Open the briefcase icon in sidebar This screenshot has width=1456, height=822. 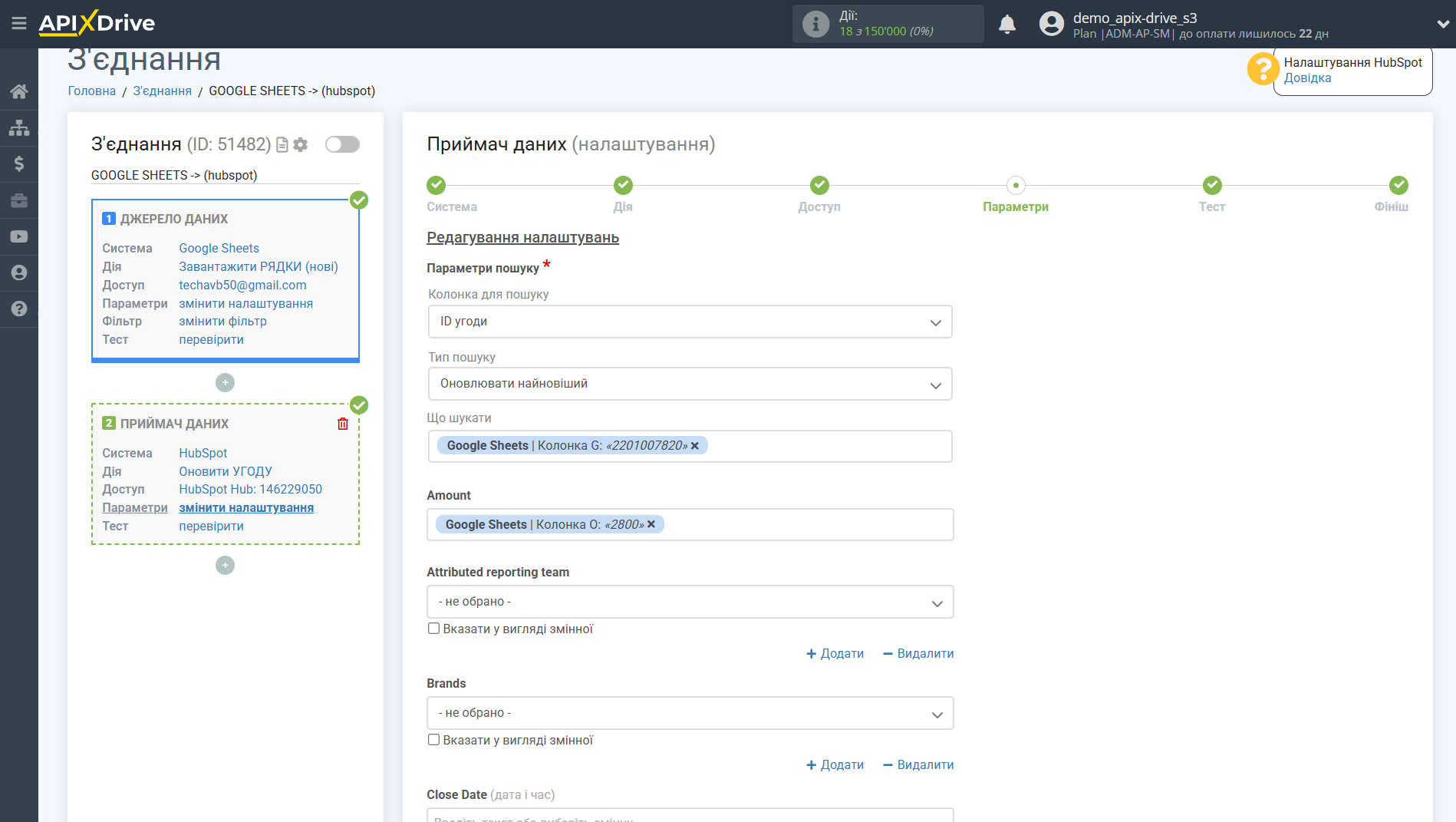coord(19,200)
